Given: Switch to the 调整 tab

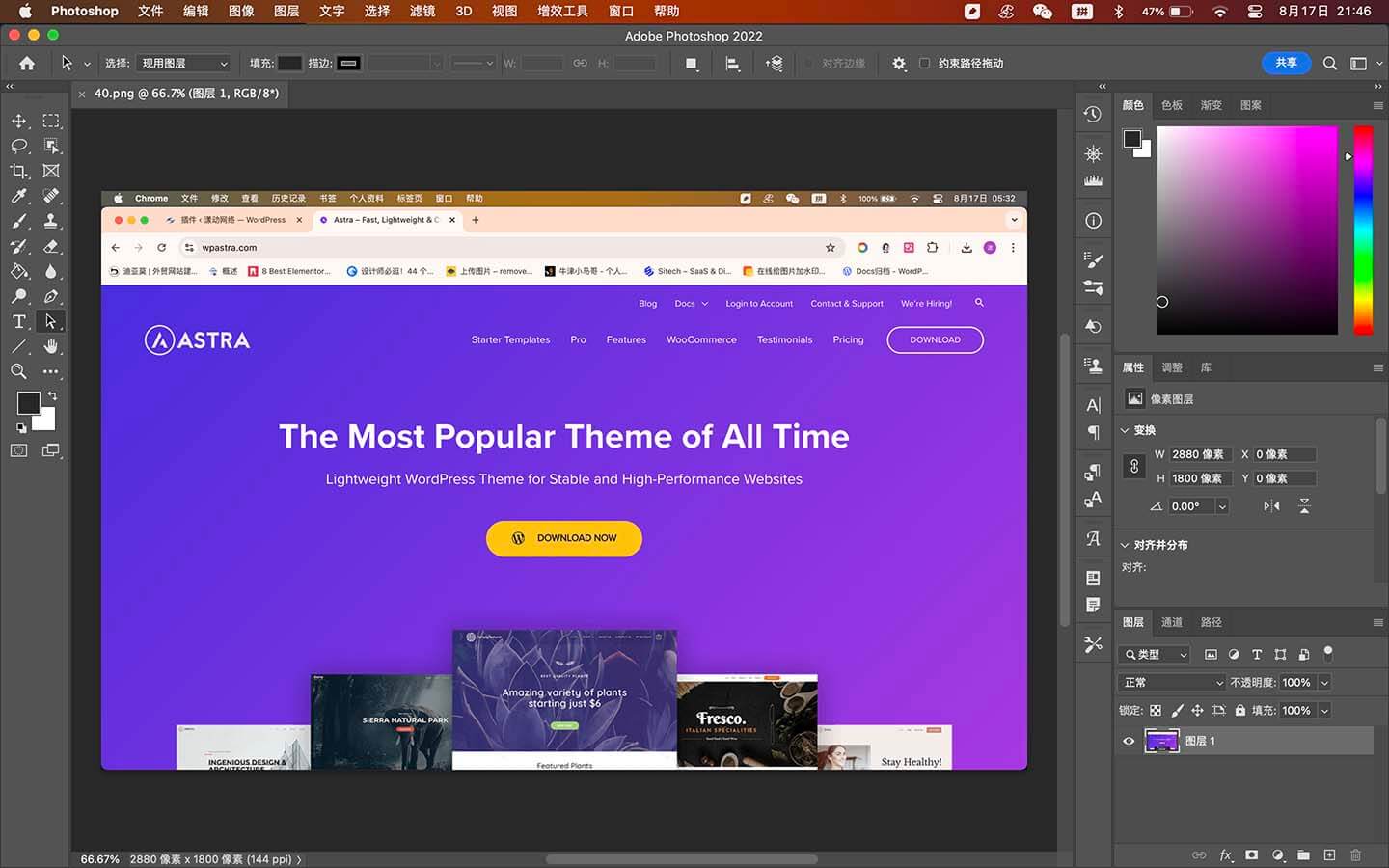Looking at the screenshot, I should coord(1172,367).
